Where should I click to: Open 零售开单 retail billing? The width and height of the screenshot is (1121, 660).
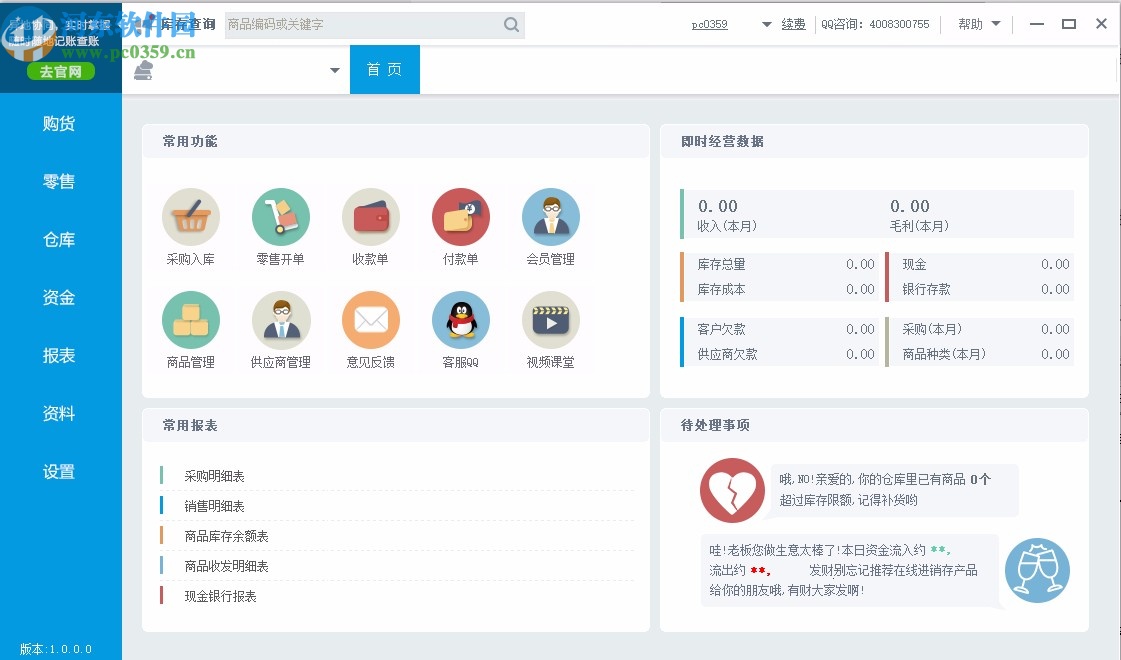coord(280,216)
